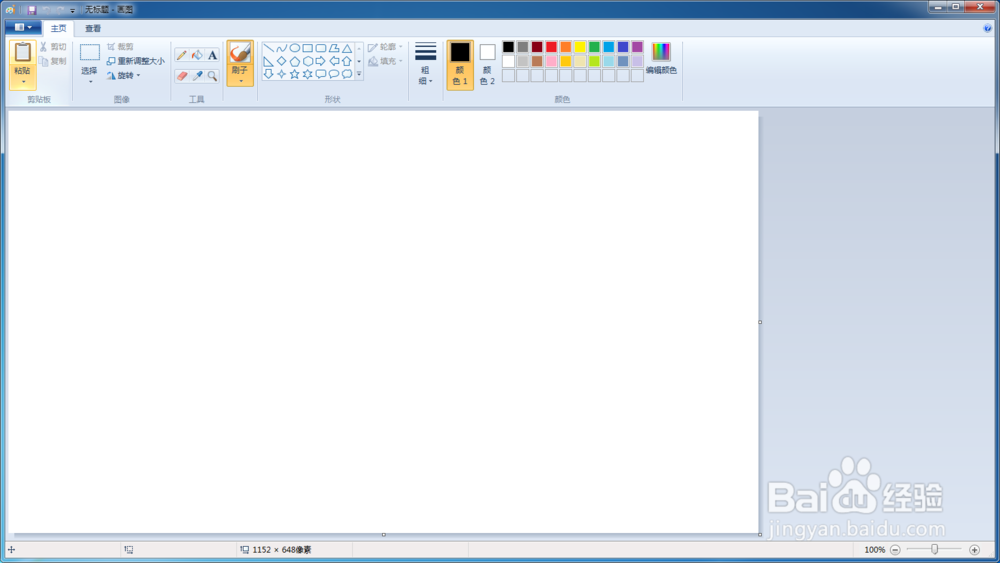This screenshot has width=1000, height=563.
Task: Expand the Brushes (刷子) dropdown arrow
Action: point(240,81)
